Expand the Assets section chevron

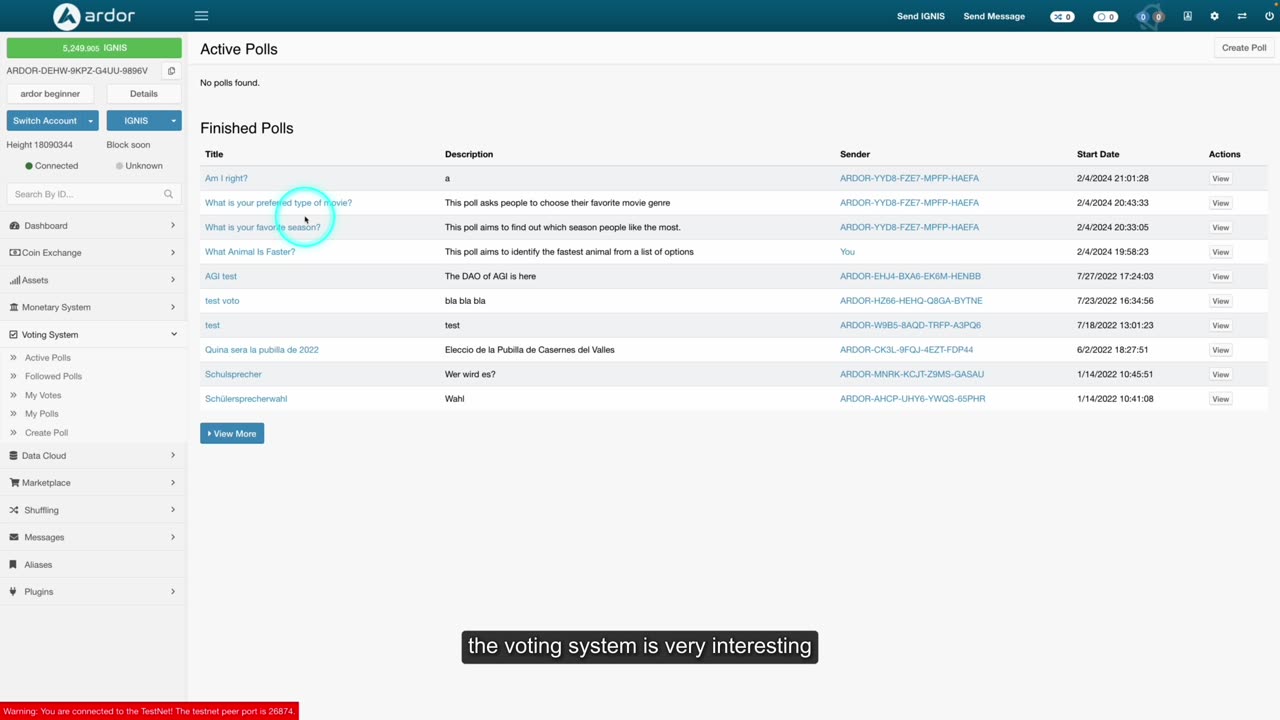173,280
